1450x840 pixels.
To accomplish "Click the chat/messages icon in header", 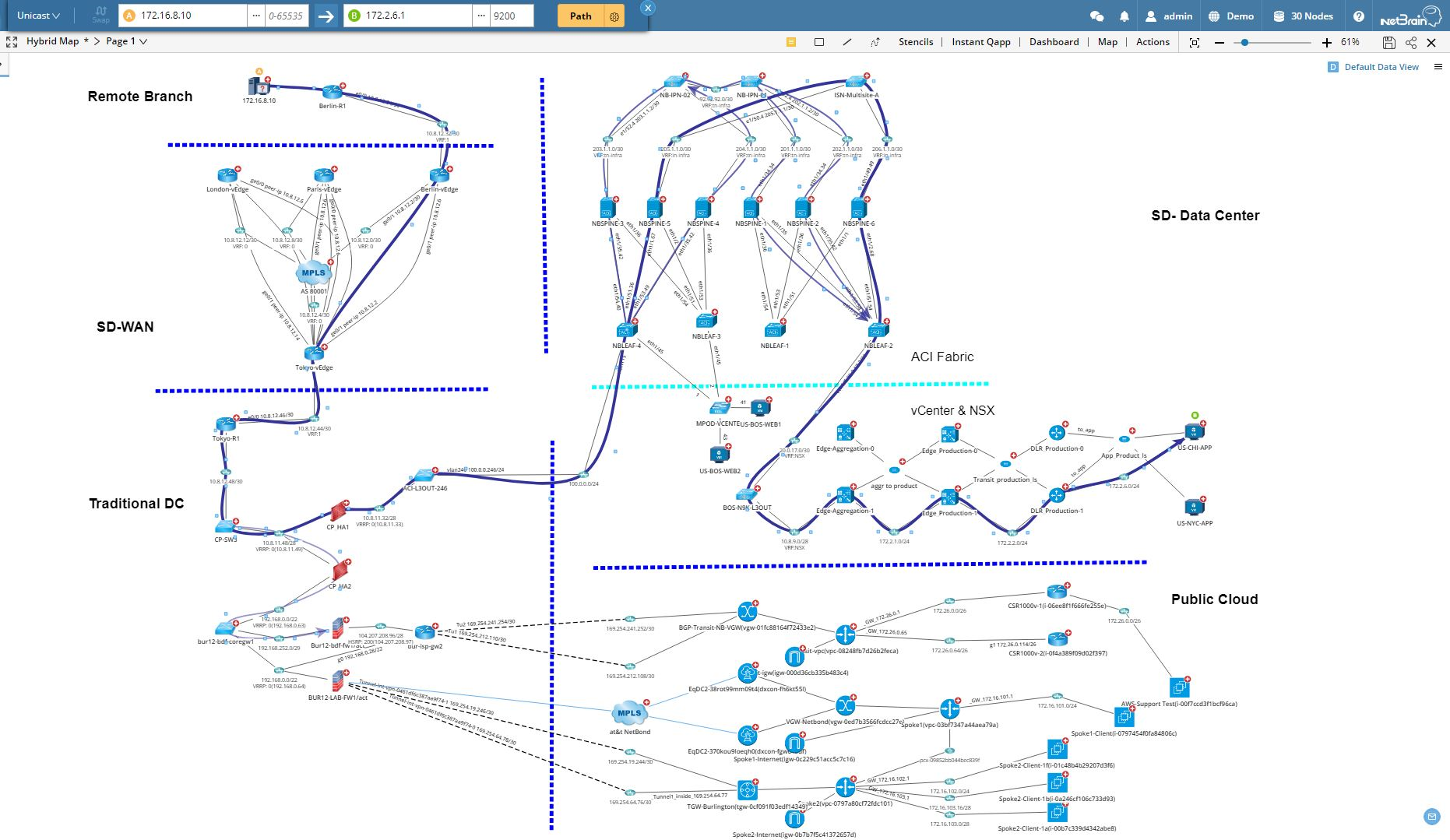I will click(1096, 16).
